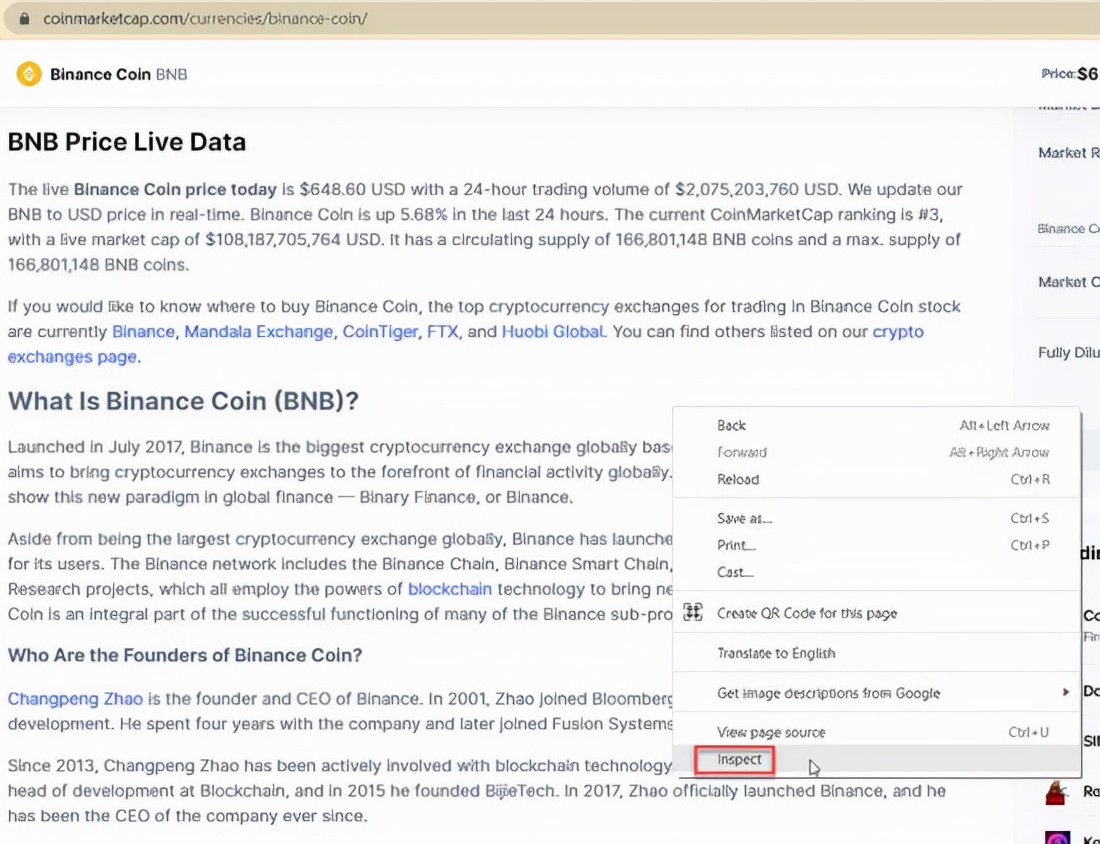Open the FTX link
The image size is (1100, 844).
pos(442,331)
